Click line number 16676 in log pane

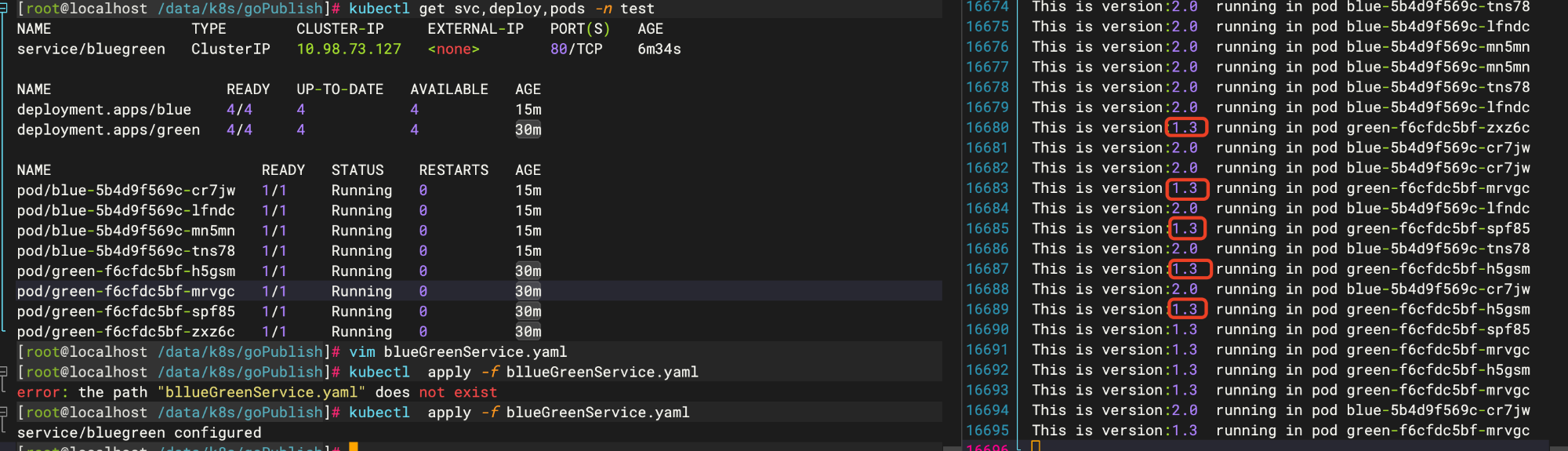[987, 47]
